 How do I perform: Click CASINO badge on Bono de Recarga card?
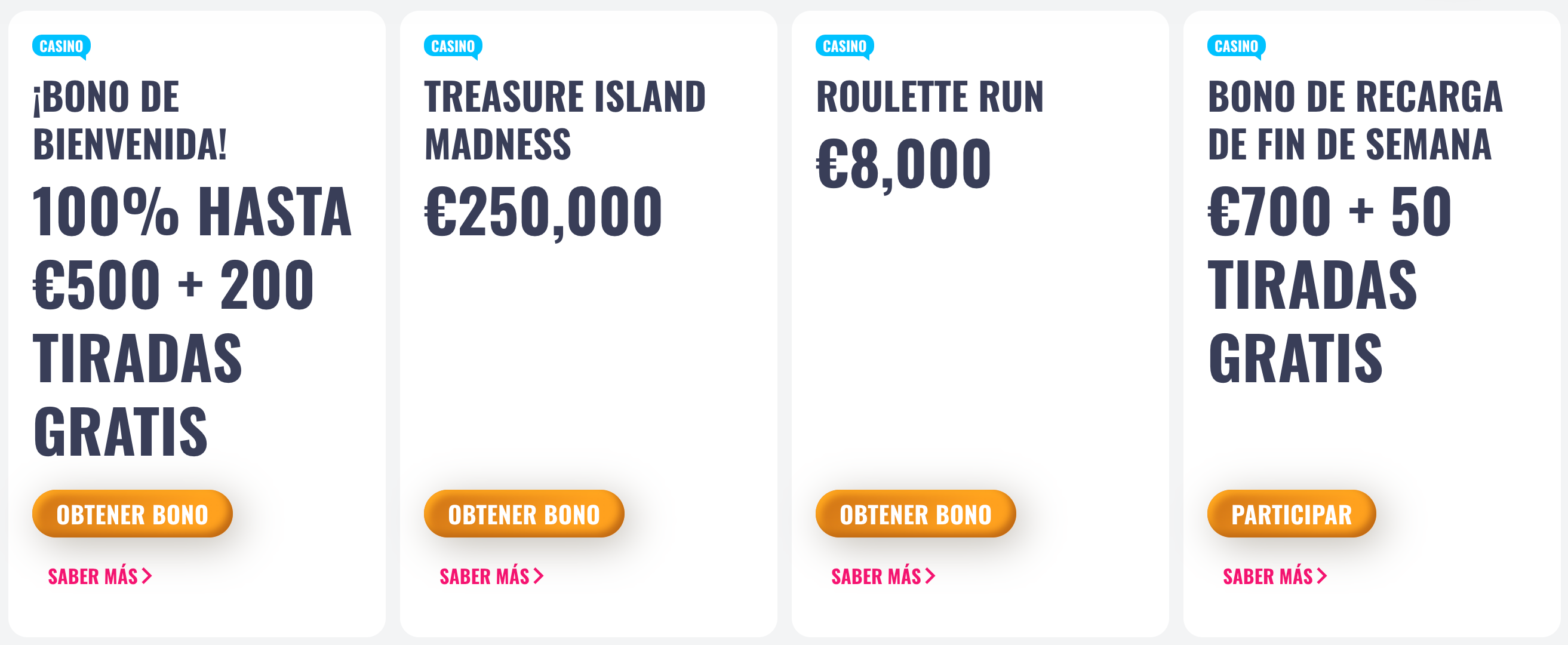1235,47
